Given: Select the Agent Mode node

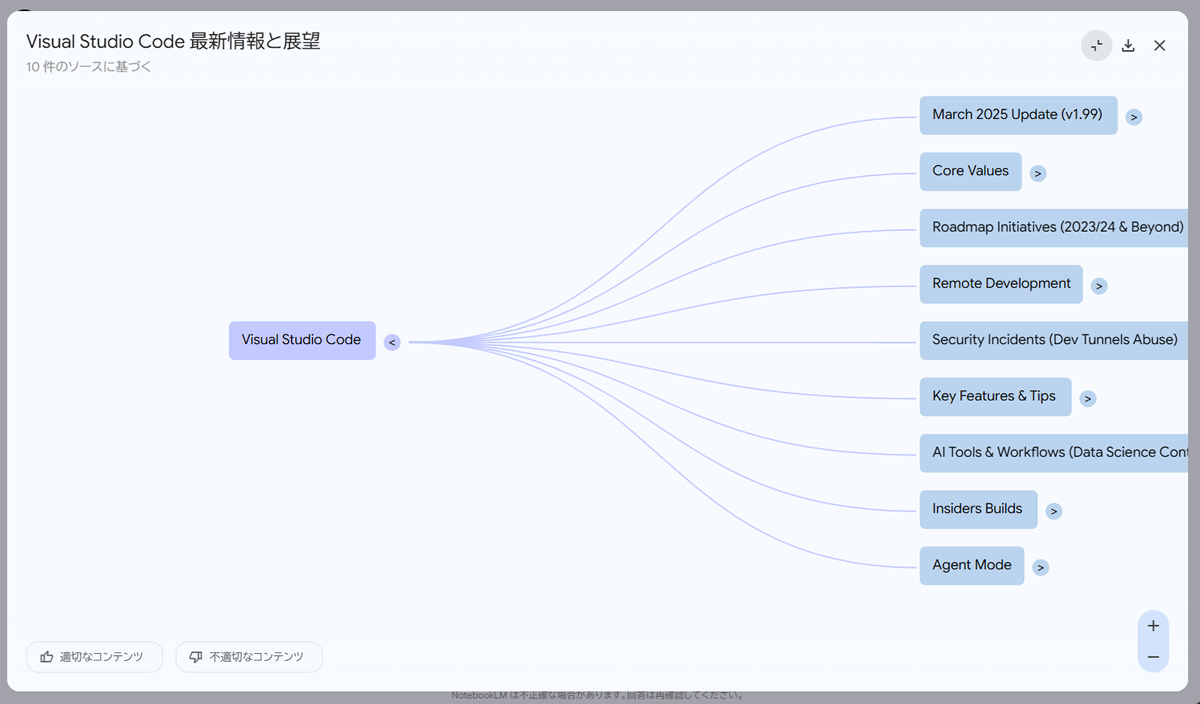Looking at the screenshot, I should pos(971,565).
